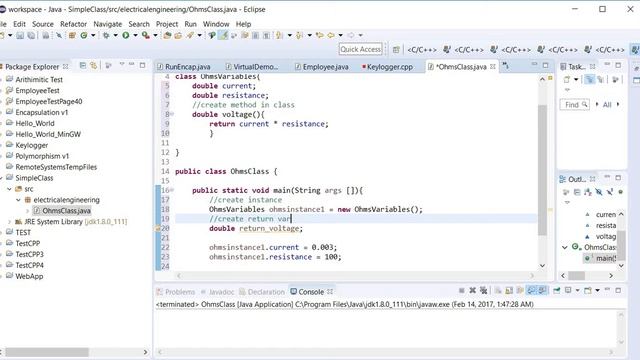The height and width of the screenshot is (360, 640).
Task: Click the editor vertical scrollbar thumb
Action: pyautogui.click(x=542, y=170)
